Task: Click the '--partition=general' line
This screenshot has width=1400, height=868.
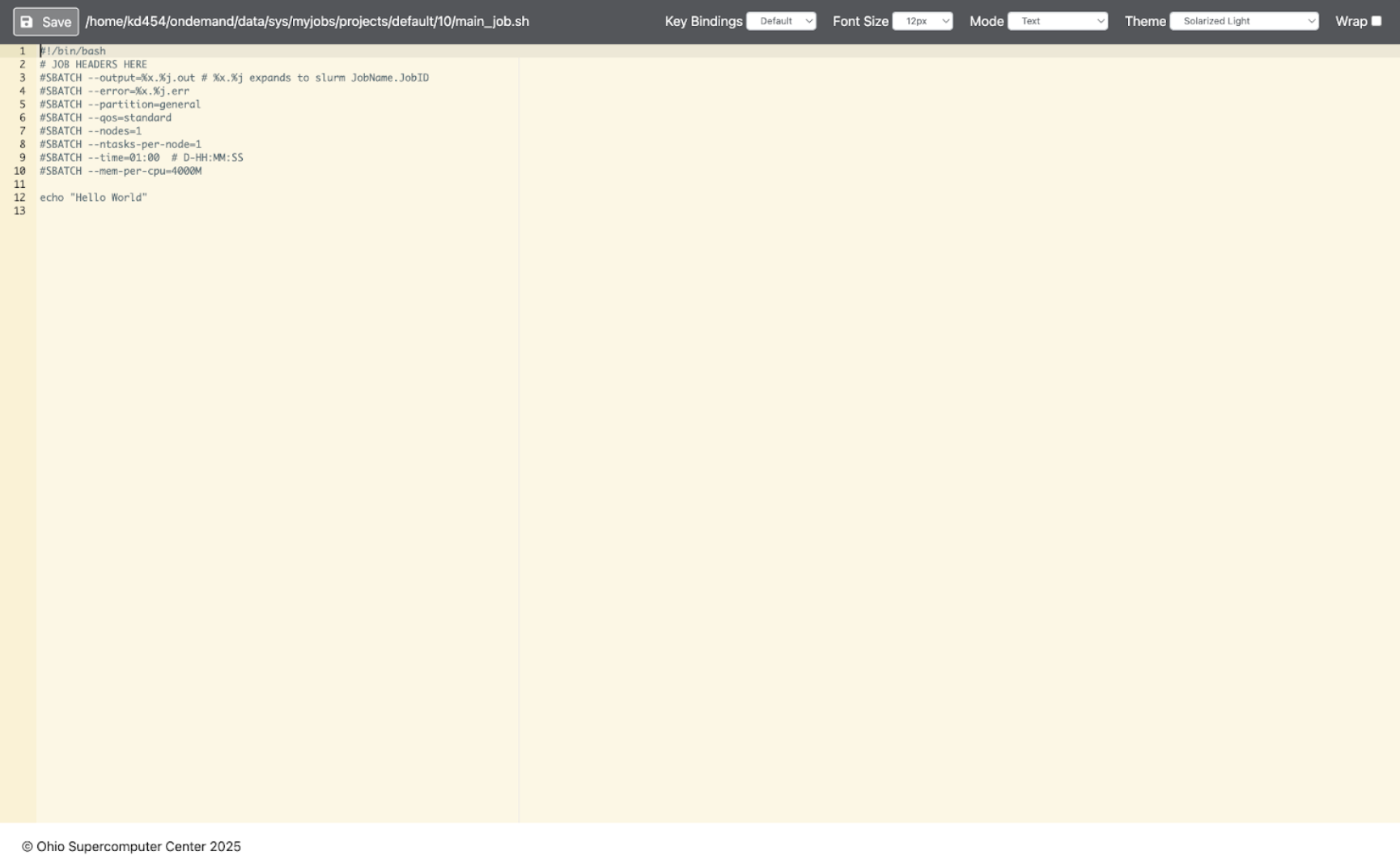Action: pyautogui.click(x=121, y=104)
